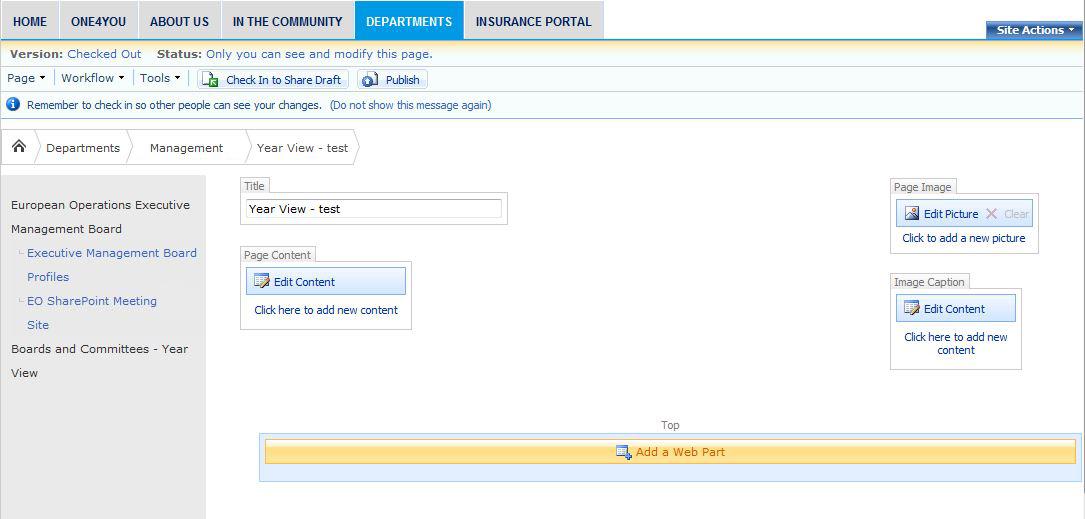Click the home breadcrumb icon

point(19,146)
